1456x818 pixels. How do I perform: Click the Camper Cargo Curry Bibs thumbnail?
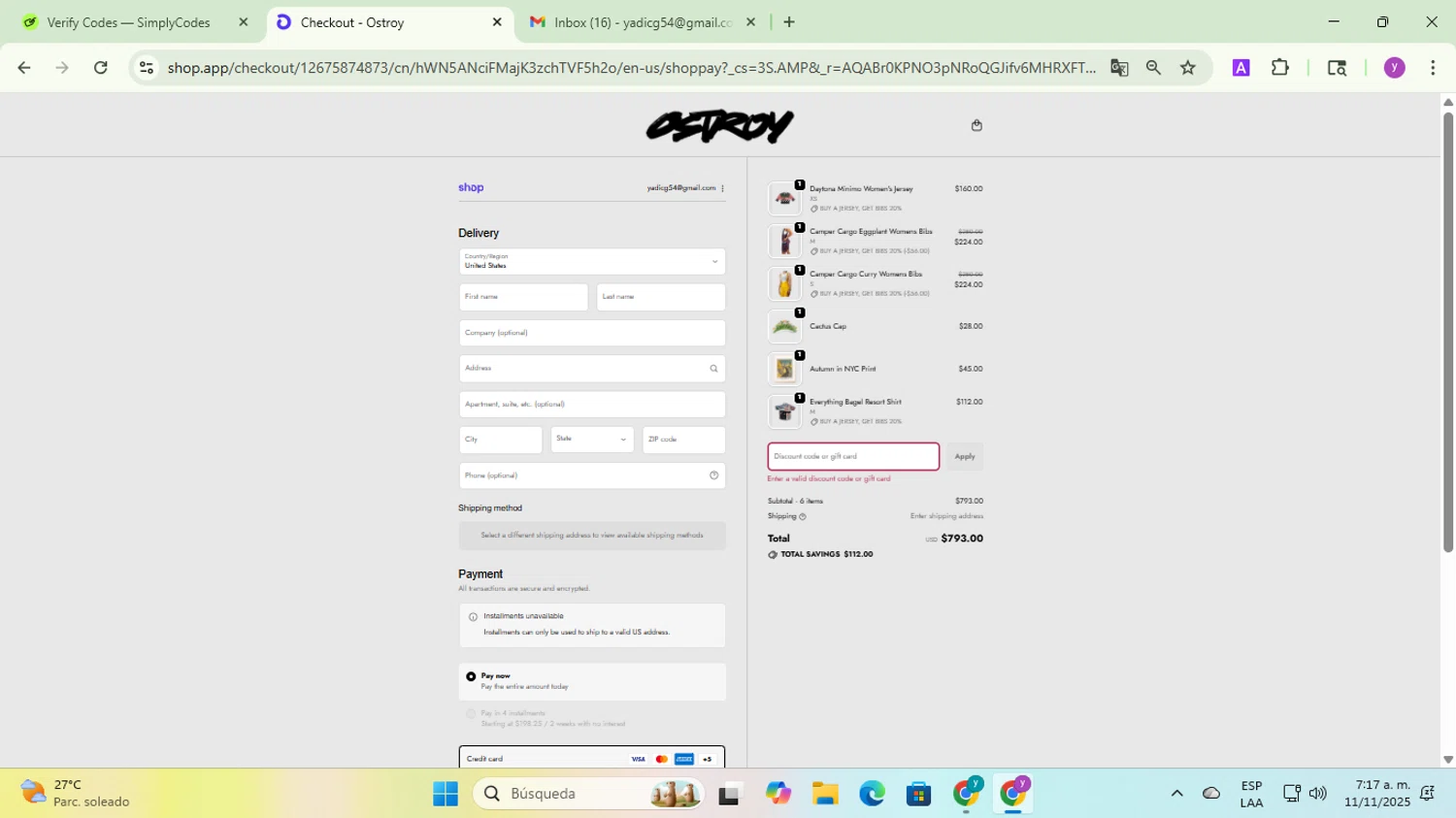coord(784,284)
